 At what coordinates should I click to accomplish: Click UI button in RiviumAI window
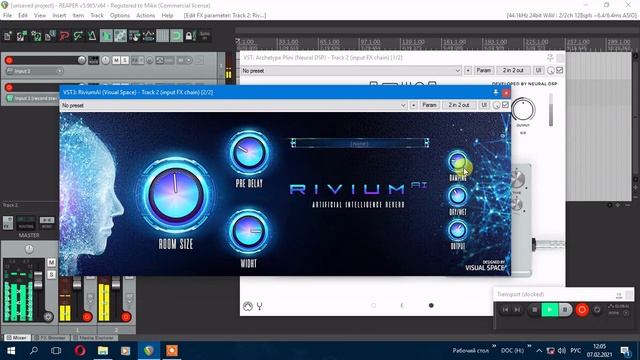484,105
